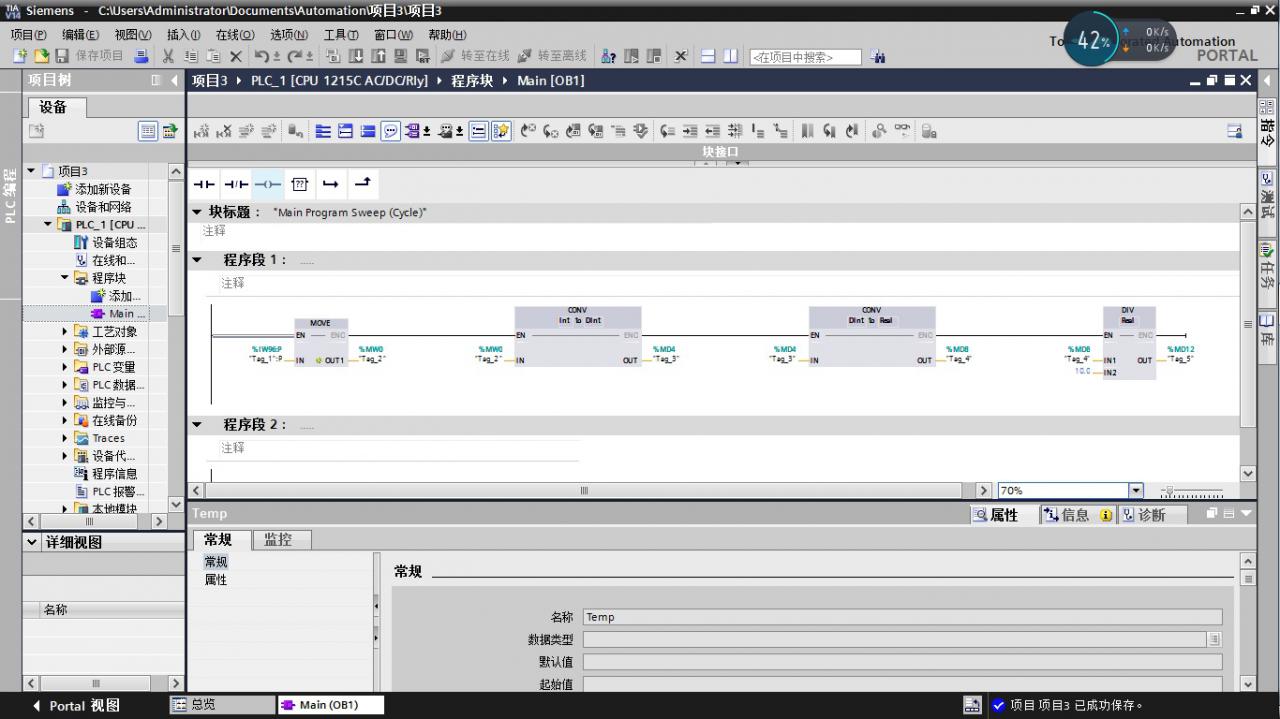Open an existing project
Screen dimensions: 1280x719
(41, 57)
